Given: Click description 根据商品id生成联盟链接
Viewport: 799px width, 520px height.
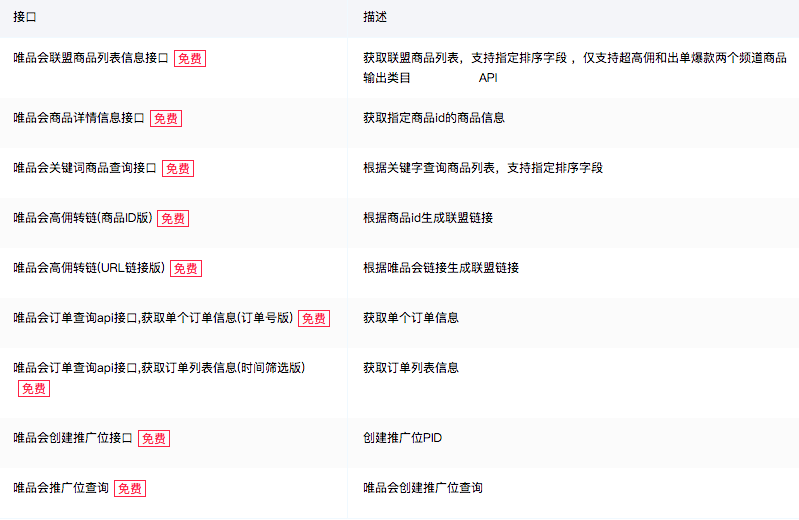Looking at the screenshot, I should pyautogui.click(x=428, y=218).
